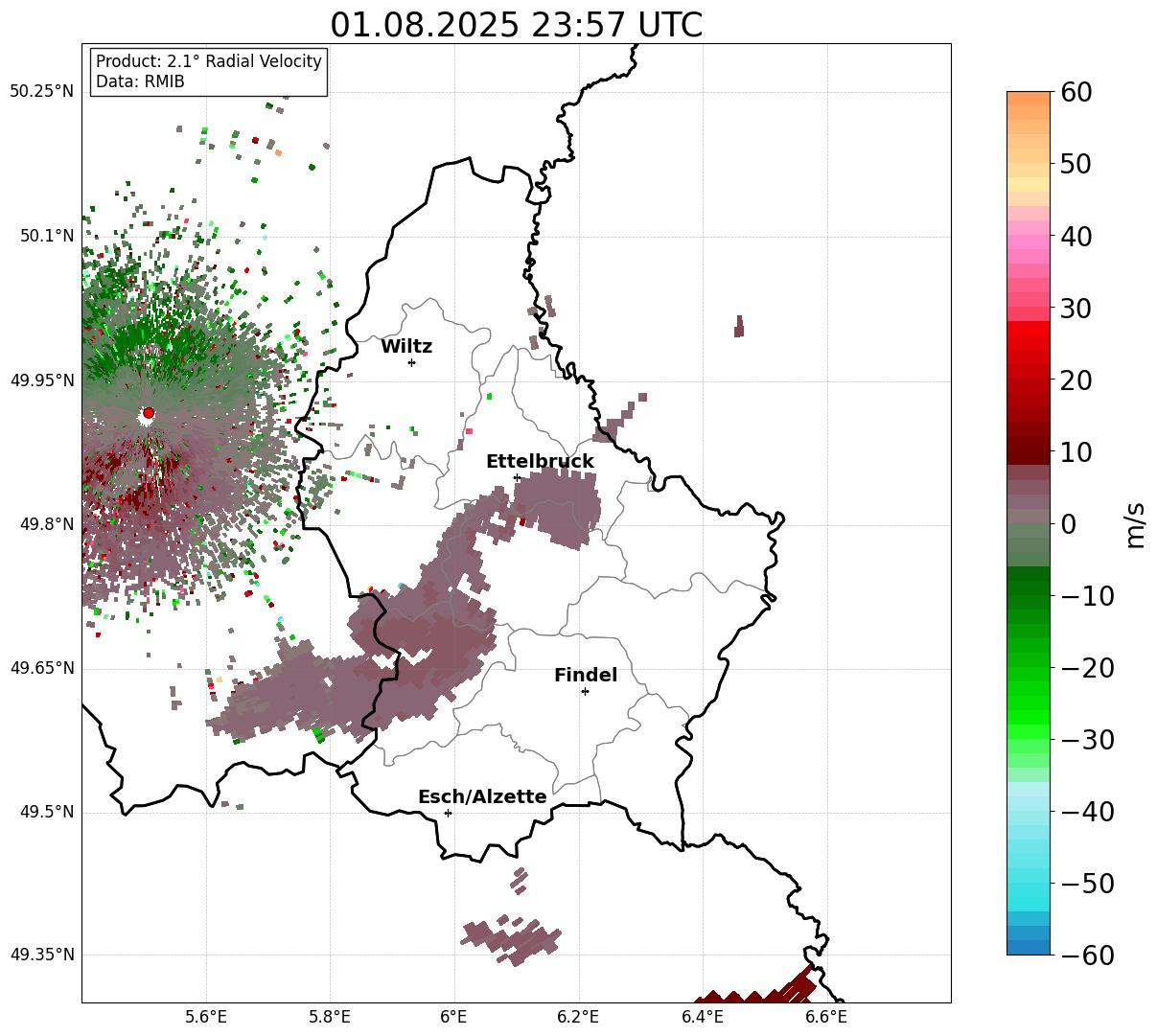Screen dimensions: 1157x1036
Task: Click the 5.6°E longitude tick label
Action: point(206,1017)
